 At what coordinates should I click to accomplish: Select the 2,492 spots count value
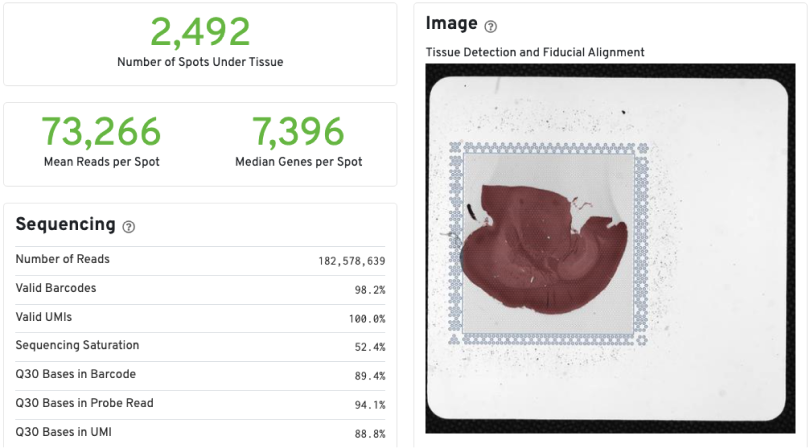click(x=200, y=32)
